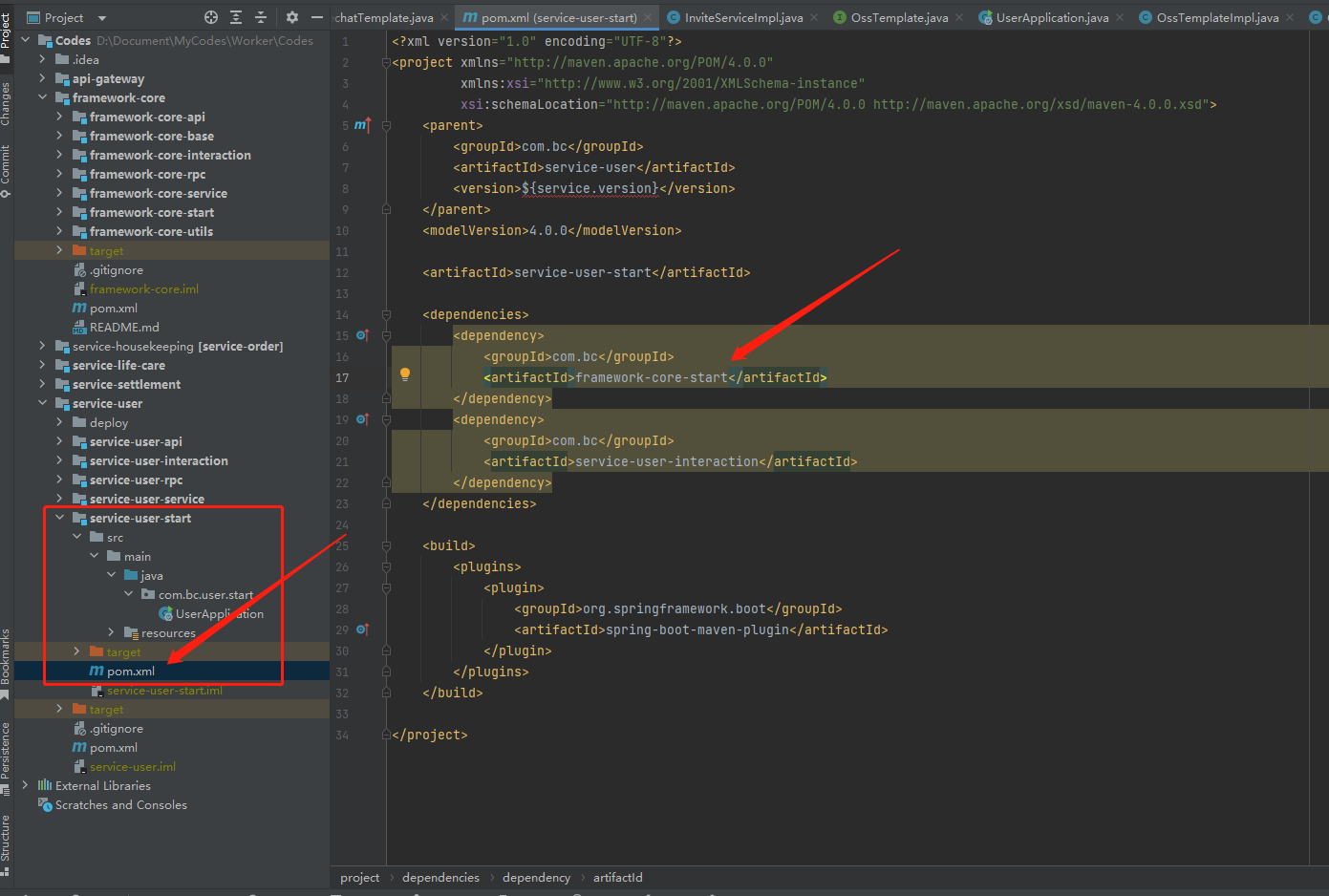Click the gutter marker on line 15
Screen dimensions: 1329x896
pos(362,335)
